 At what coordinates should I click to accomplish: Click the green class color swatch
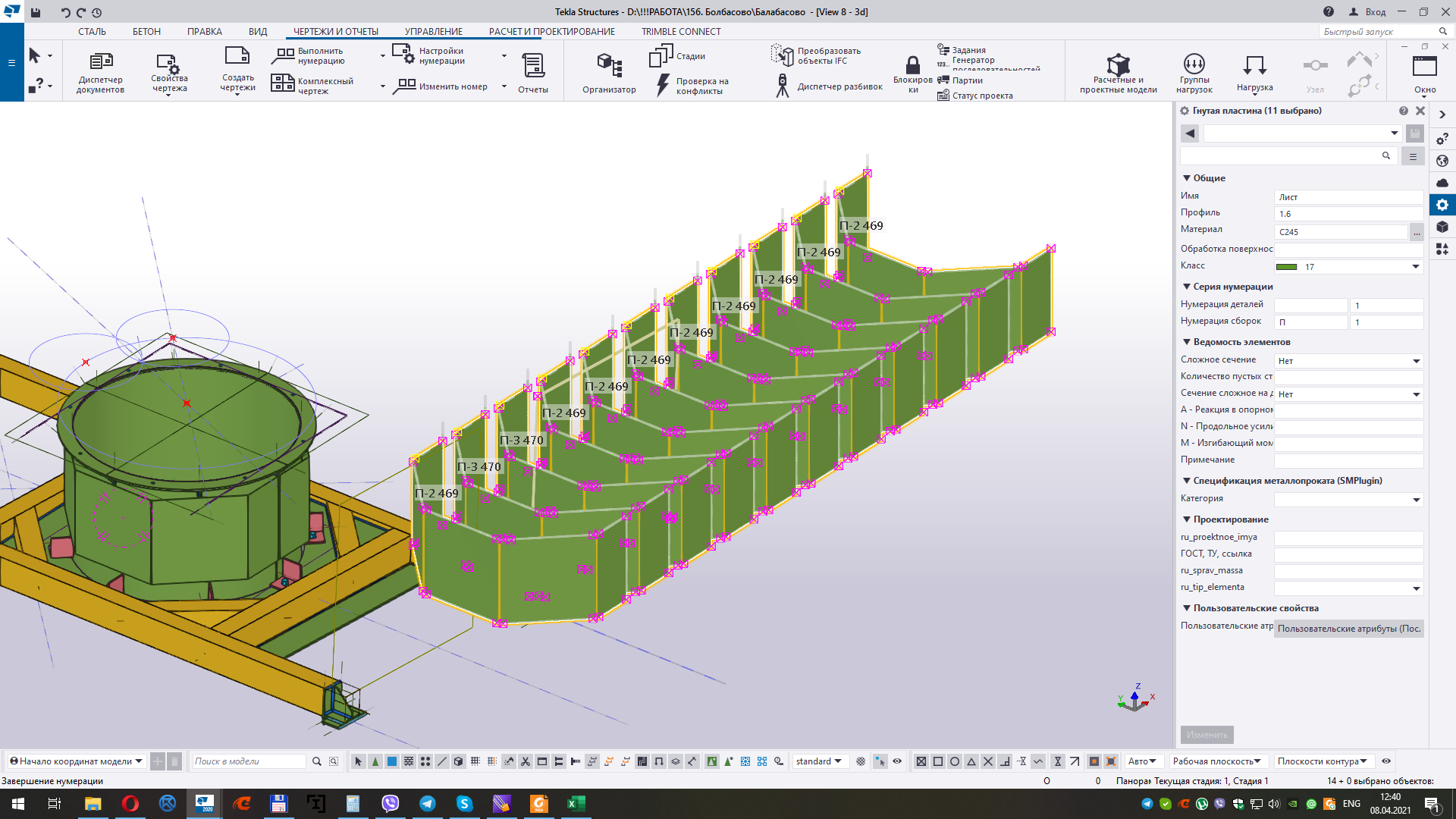pyautogui.click(x=1287, y=267)
